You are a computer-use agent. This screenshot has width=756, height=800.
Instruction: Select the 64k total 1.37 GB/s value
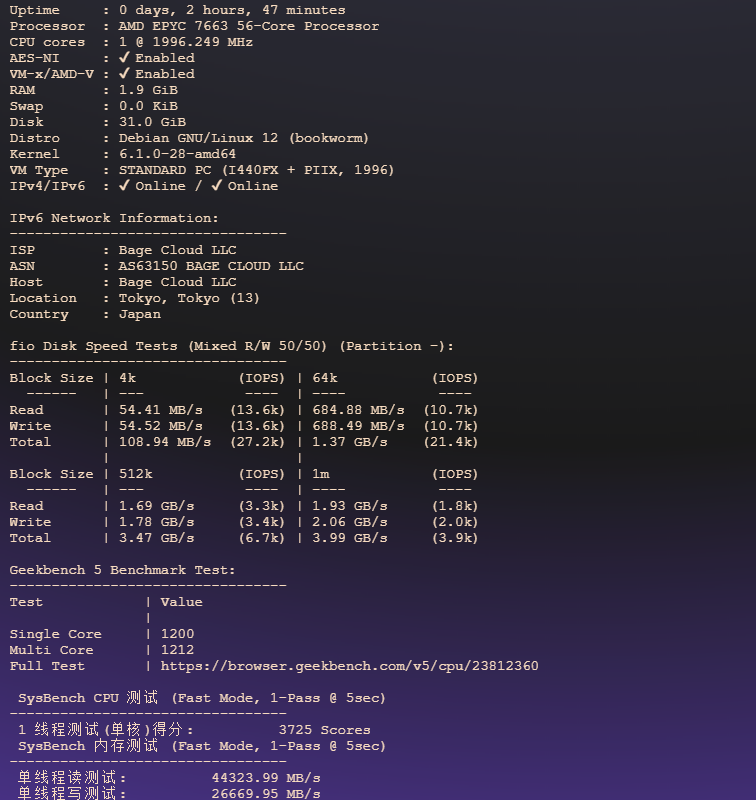click(350, 442)
